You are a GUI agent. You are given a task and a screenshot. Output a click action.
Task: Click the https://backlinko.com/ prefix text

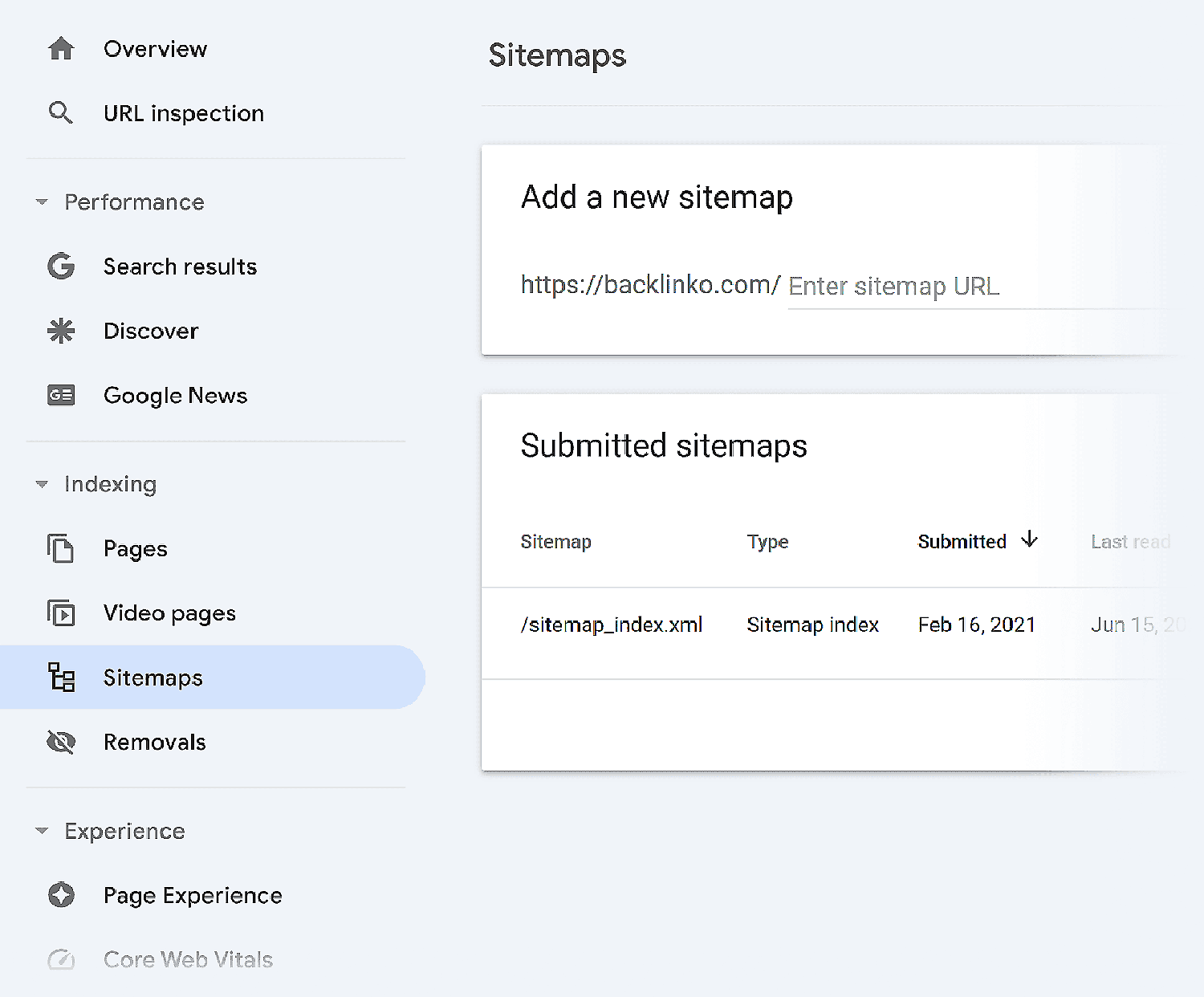pos(650,285)
